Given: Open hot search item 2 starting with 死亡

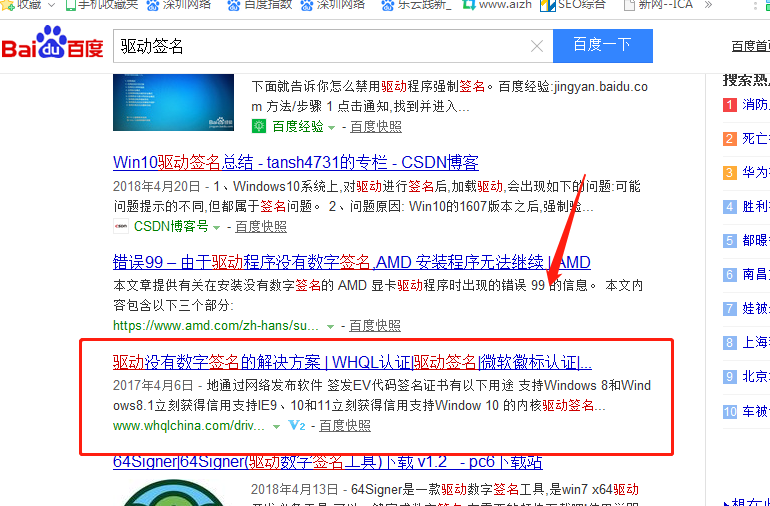Looking at the screenshot, I should [x=755, y=139].
